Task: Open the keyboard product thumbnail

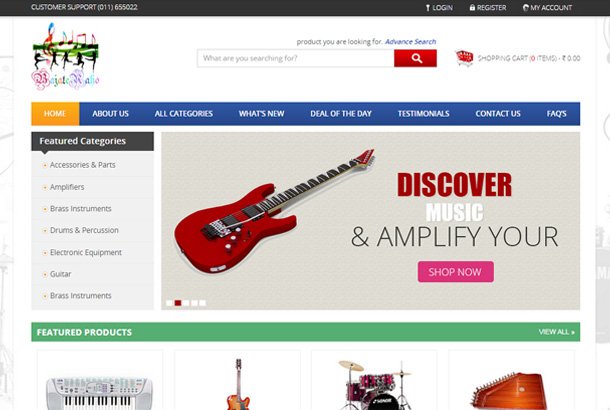Action: click(x=100, y=392)
